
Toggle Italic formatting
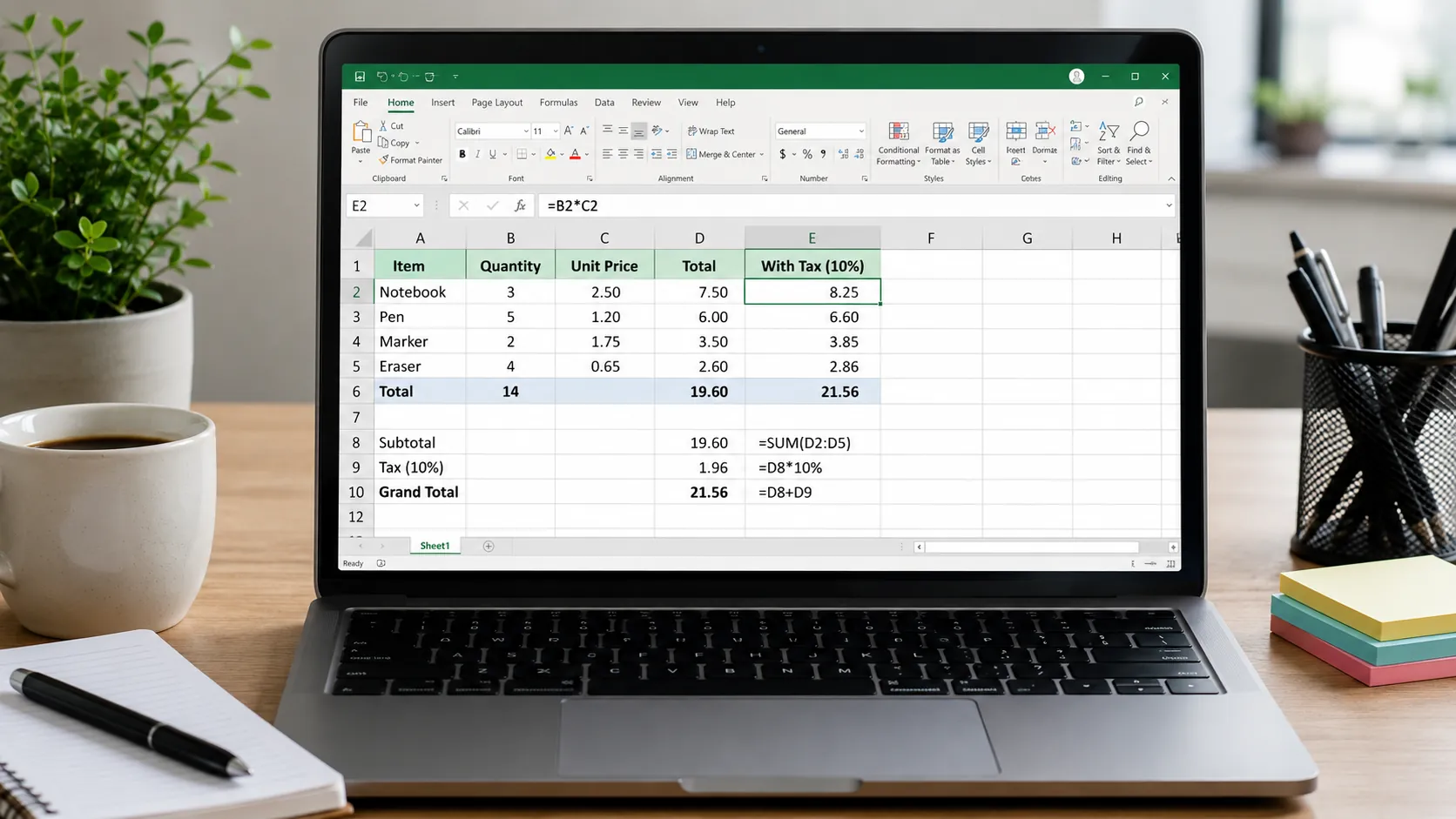pyautogui.click(x=477, y=154)
